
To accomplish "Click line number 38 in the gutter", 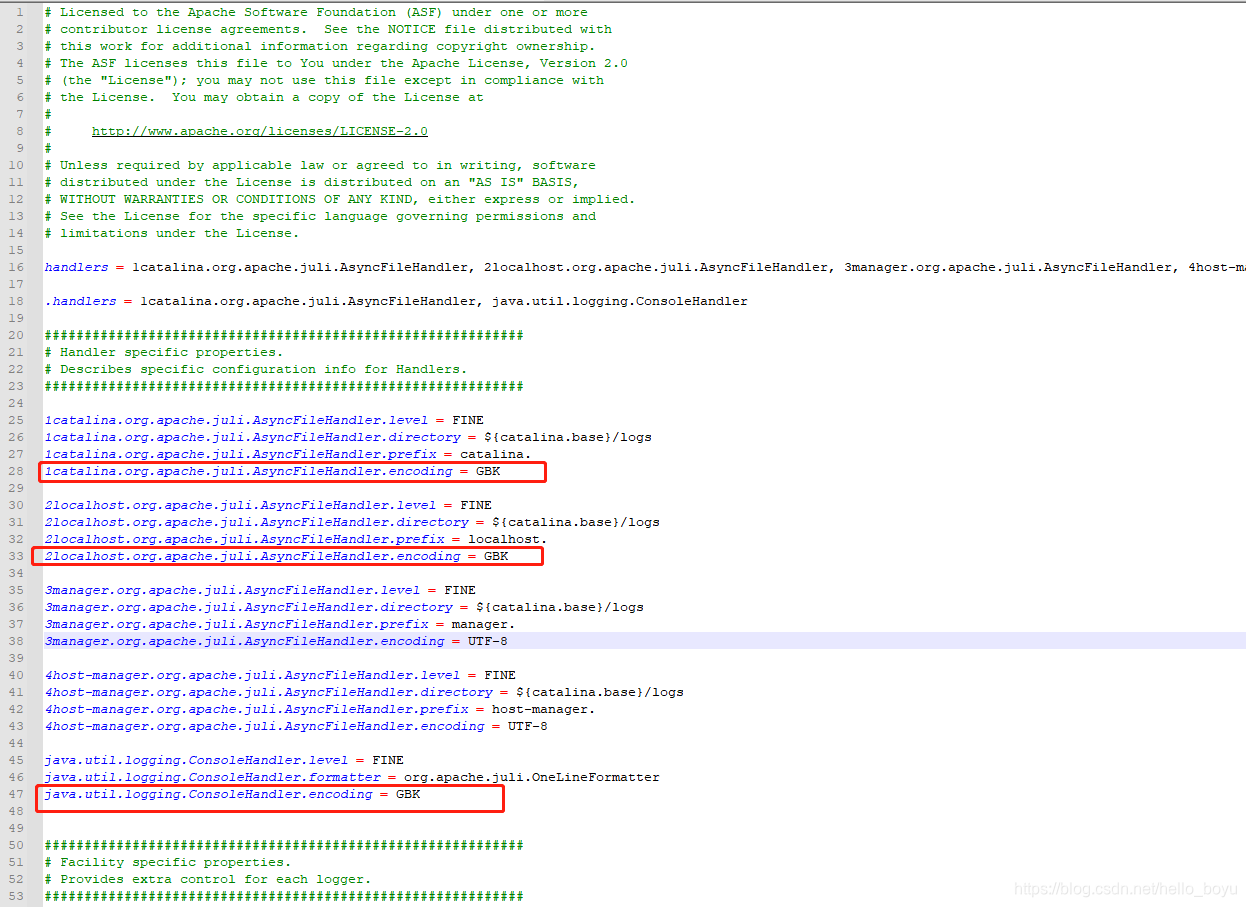I will pos(15,641).
